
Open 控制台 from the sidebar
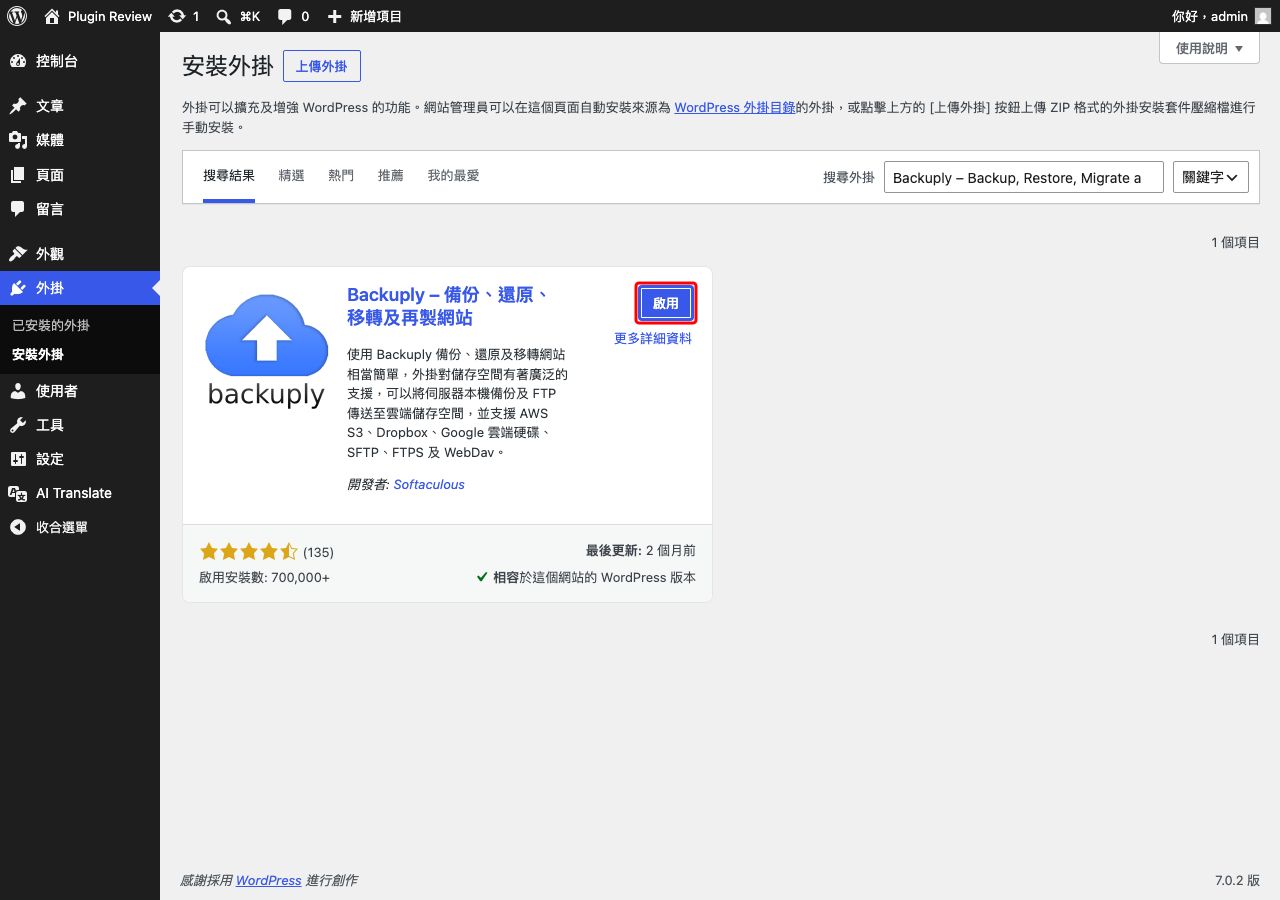57,61
